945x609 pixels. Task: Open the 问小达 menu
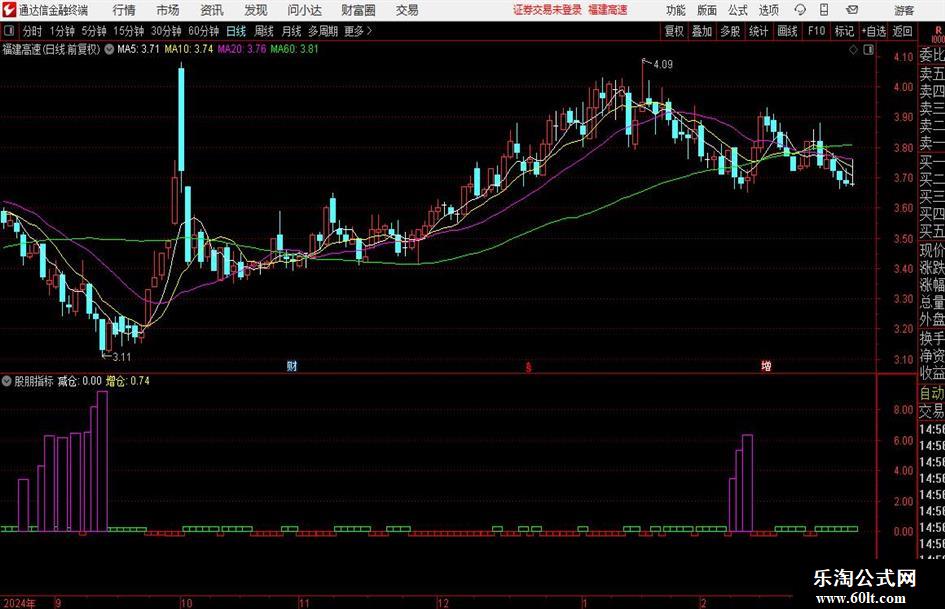(304, 10)
